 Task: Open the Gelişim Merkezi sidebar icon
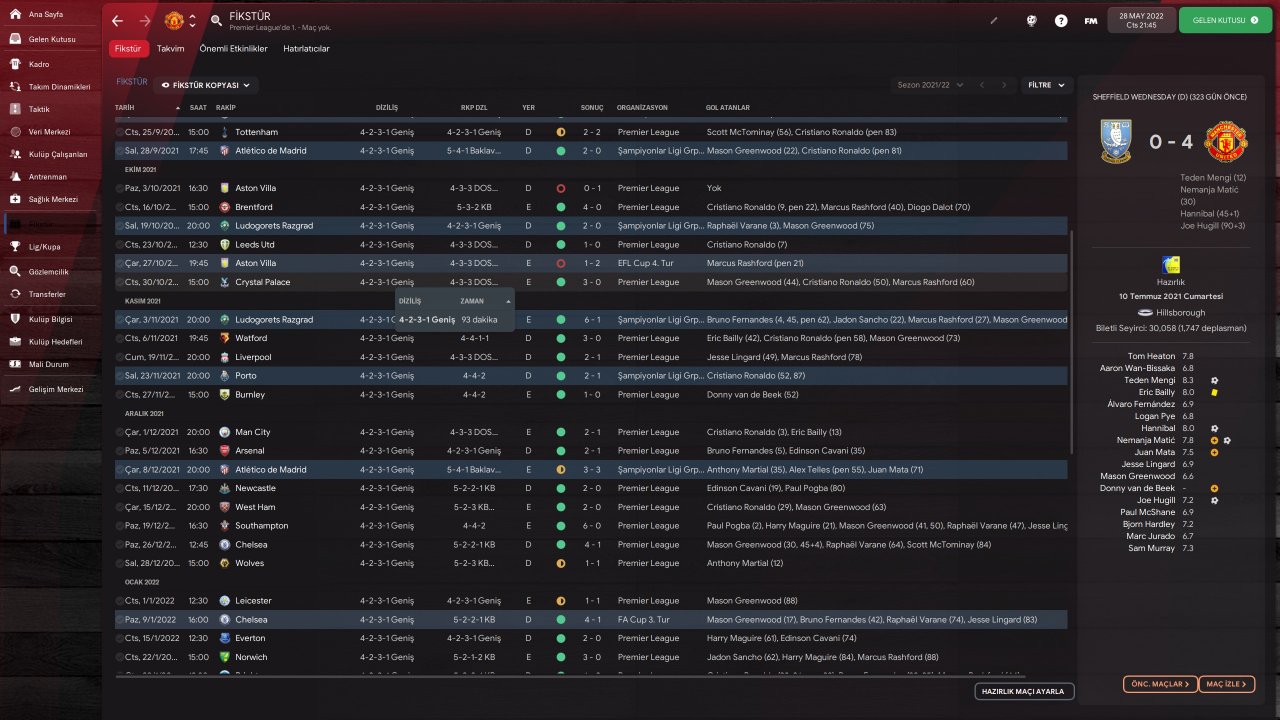[16, 389]
